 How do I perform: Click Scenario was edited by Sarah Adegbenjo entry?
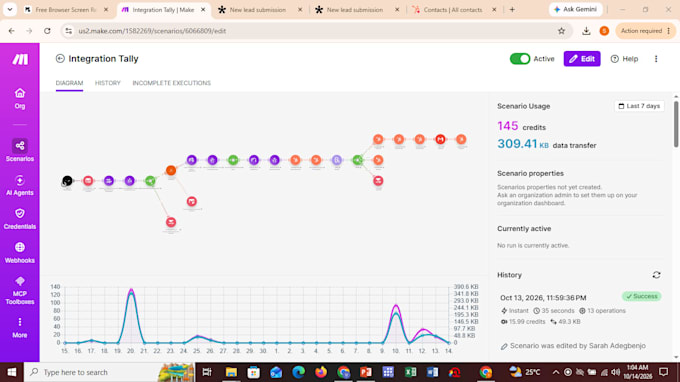click(573, 346)
